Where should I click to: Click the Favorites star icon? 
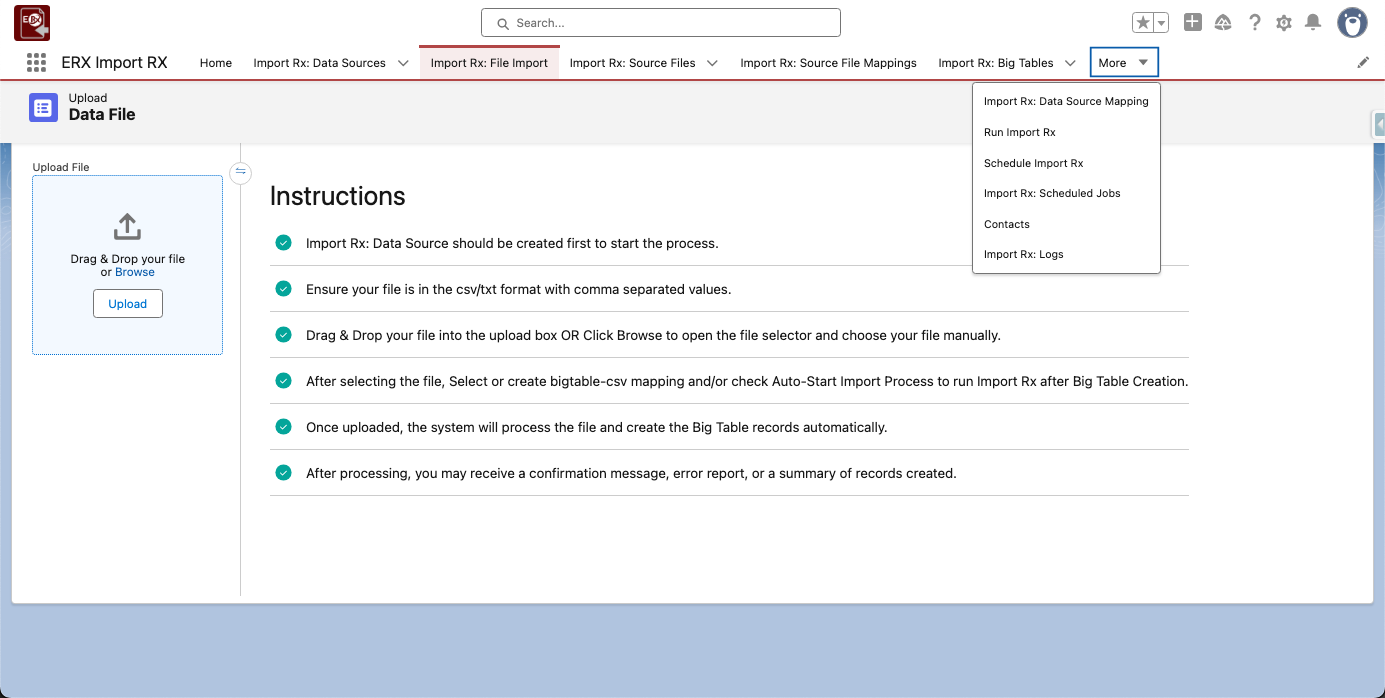tap(1143, 23)
